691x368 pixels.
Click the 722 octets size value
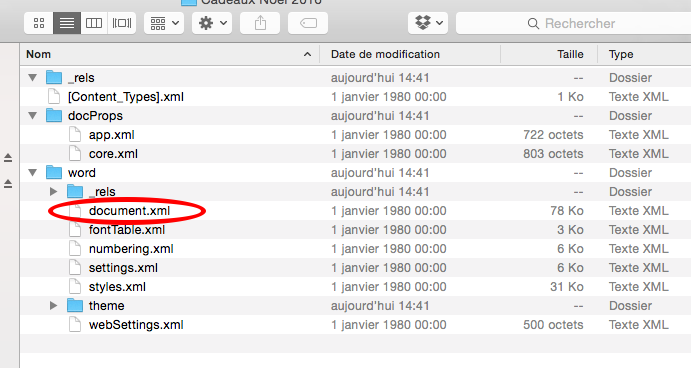(553, 134)
